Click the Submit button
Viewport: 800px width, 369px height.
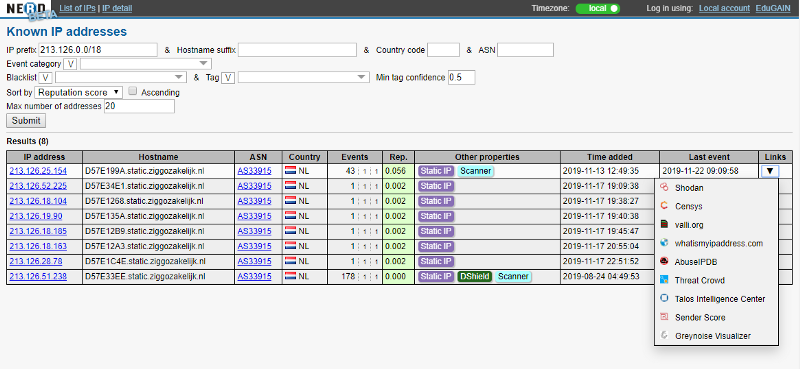tap(26, 120)
